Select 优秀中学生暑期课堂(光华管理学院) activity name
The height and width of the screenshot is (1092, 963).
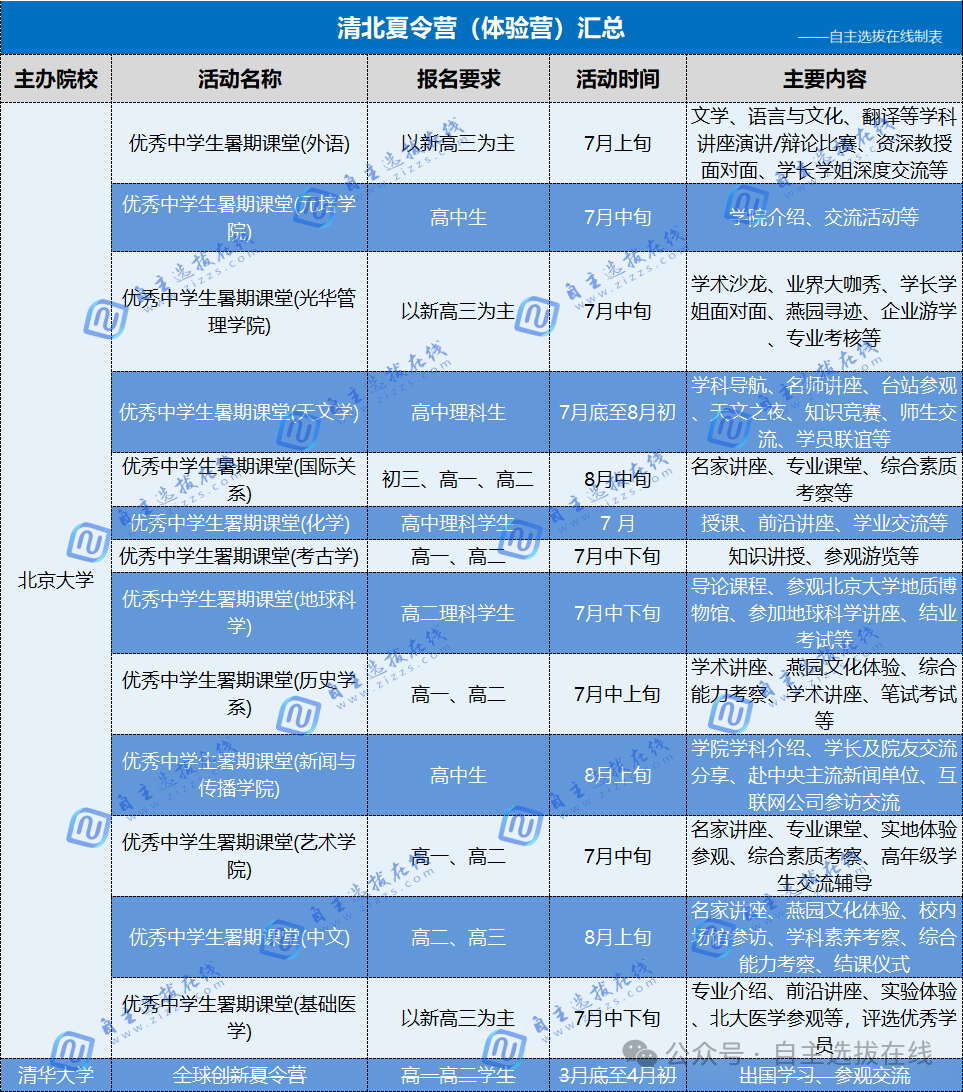click(x=240, y=311)
